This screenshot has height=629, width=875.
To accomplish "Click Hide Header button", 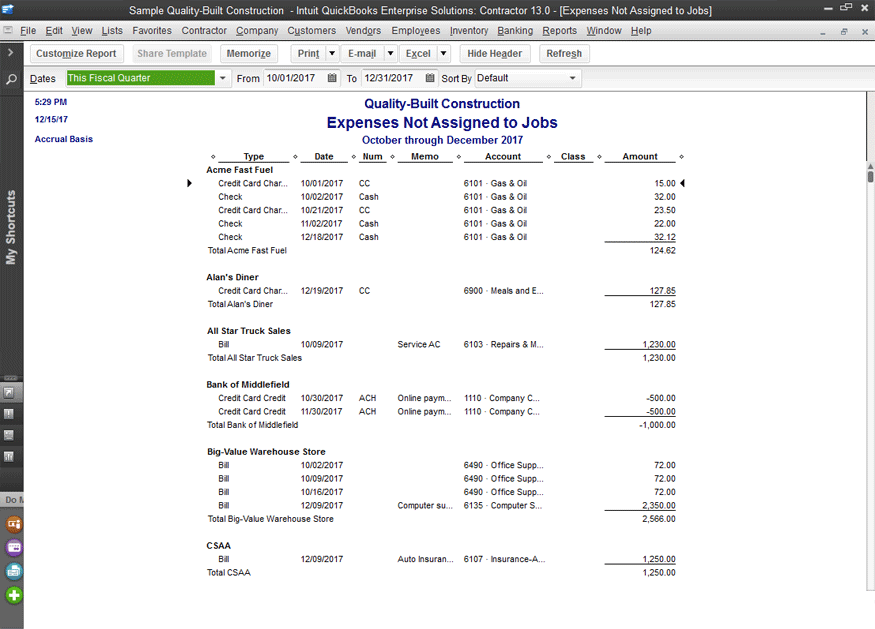I will coord(495,53).
